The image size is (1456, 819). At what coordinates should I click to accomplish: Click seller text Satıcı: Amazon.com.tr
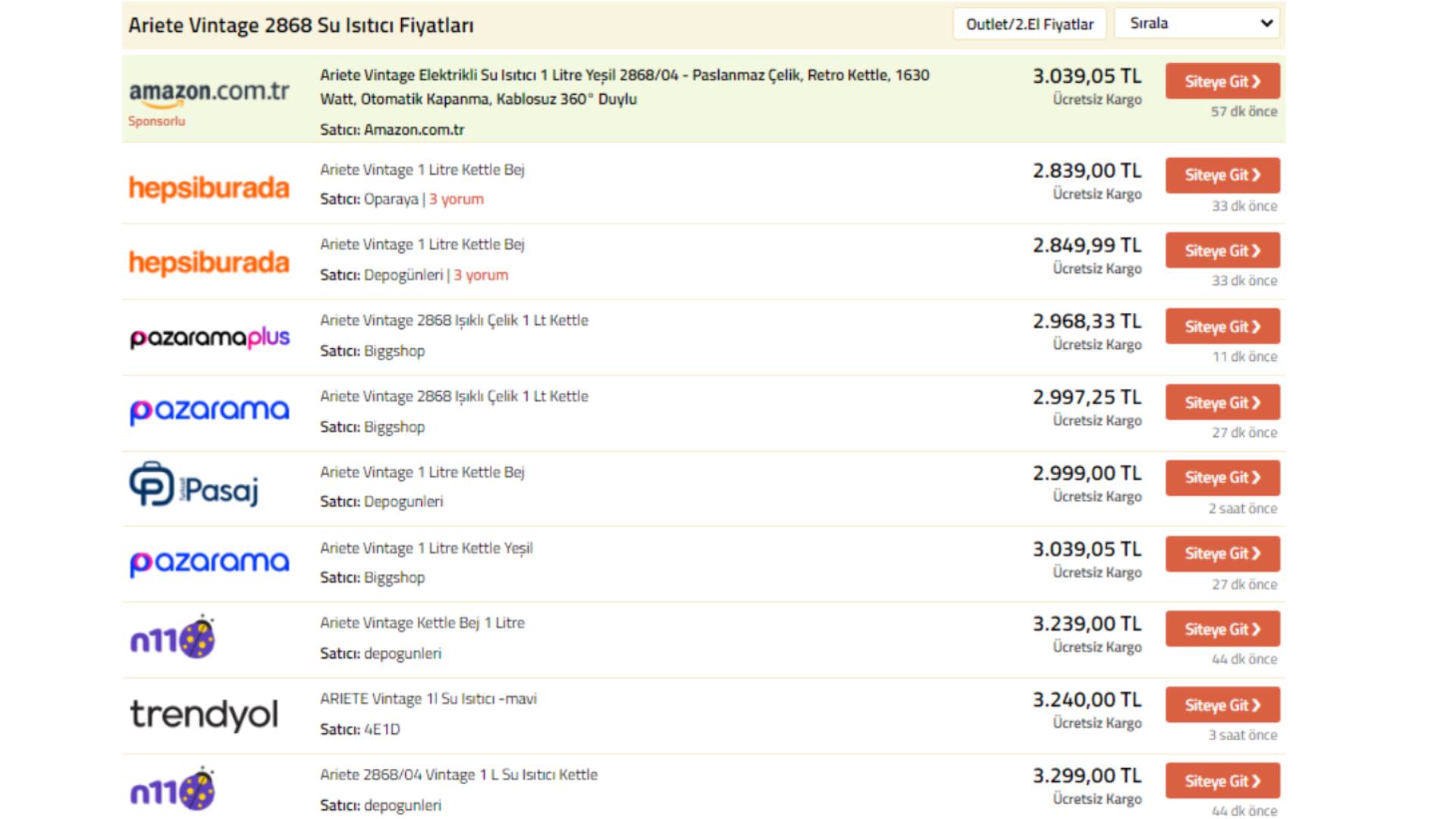(392, 130)
